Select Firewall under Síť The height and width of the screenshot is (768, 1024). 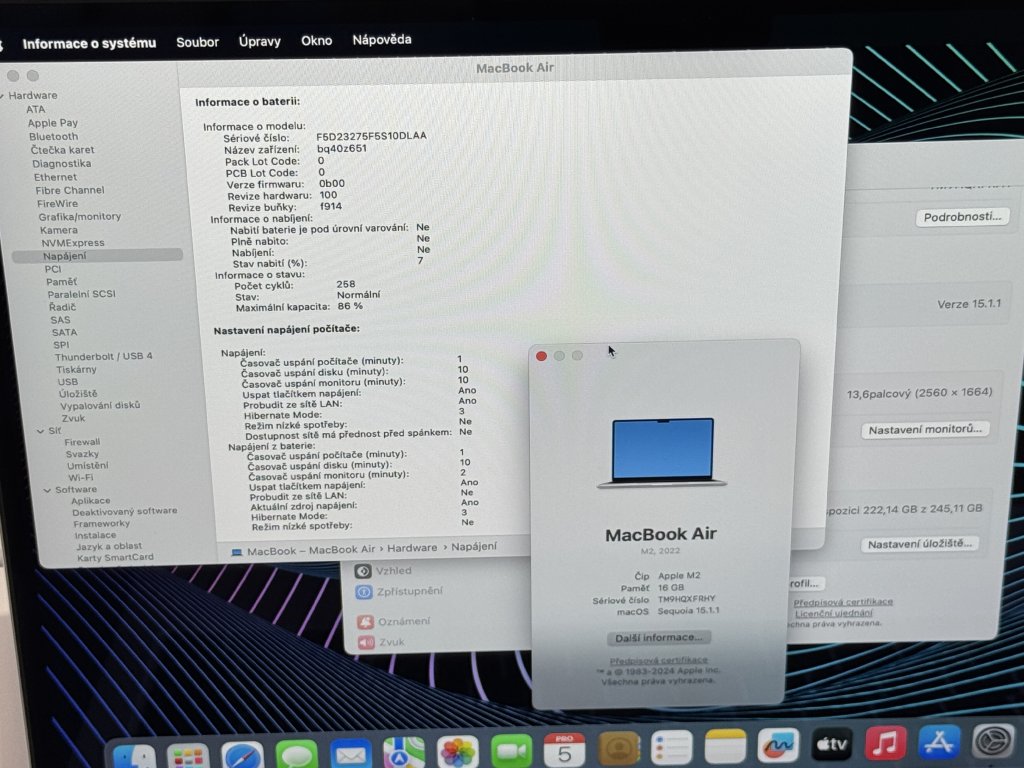pos(82,442)
